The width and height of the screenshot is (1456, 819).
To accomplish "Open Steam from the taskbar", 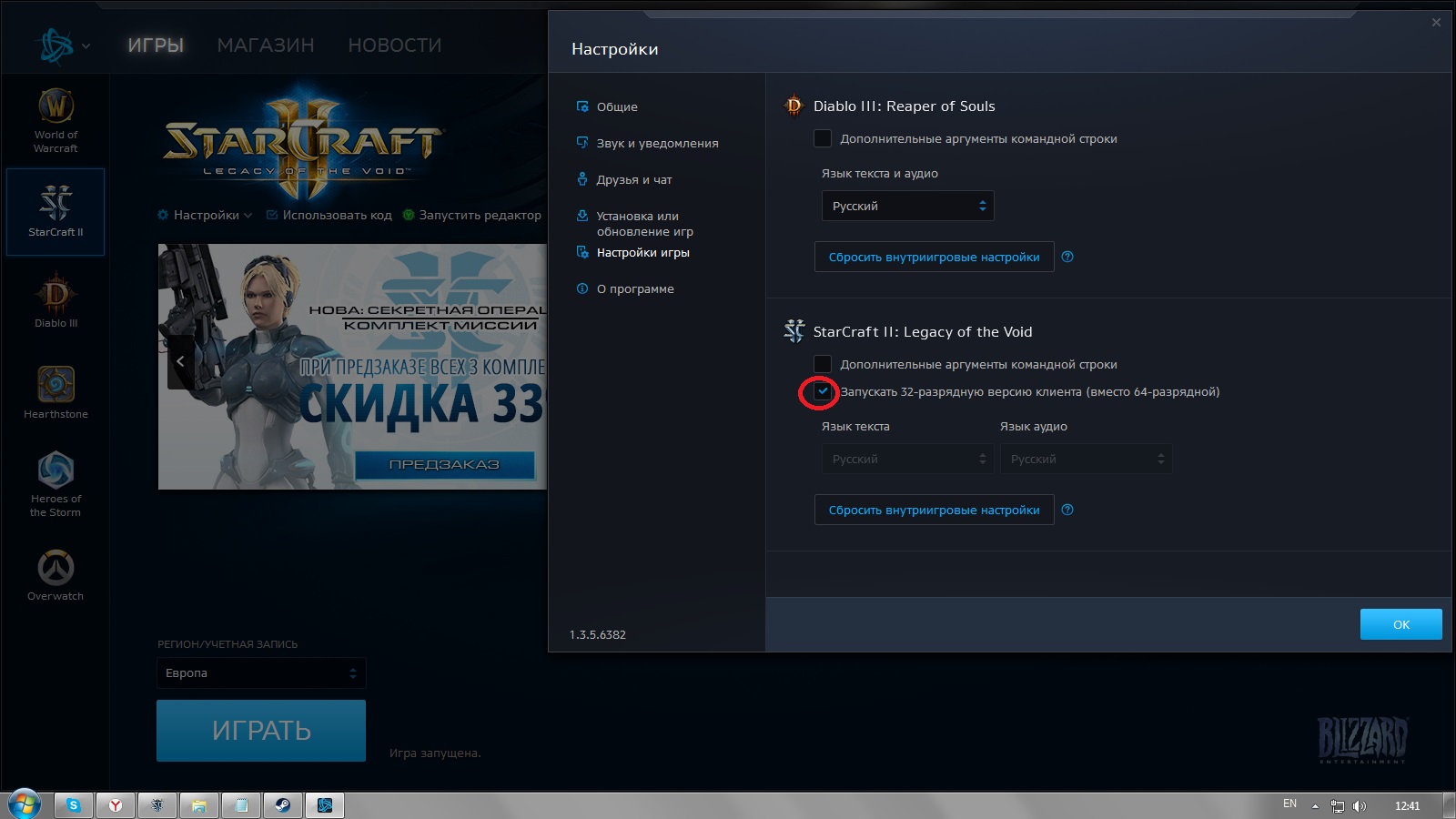I will click(283, 805).
